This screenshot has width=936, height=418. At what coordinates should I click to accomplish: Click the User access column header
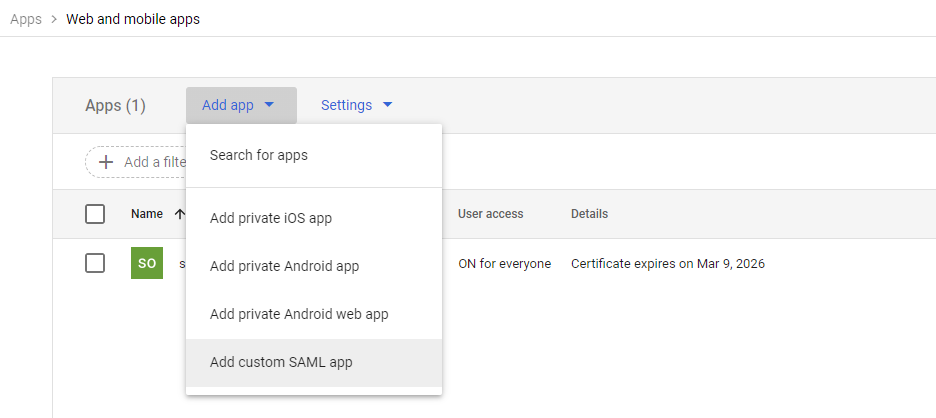[491, 214]
